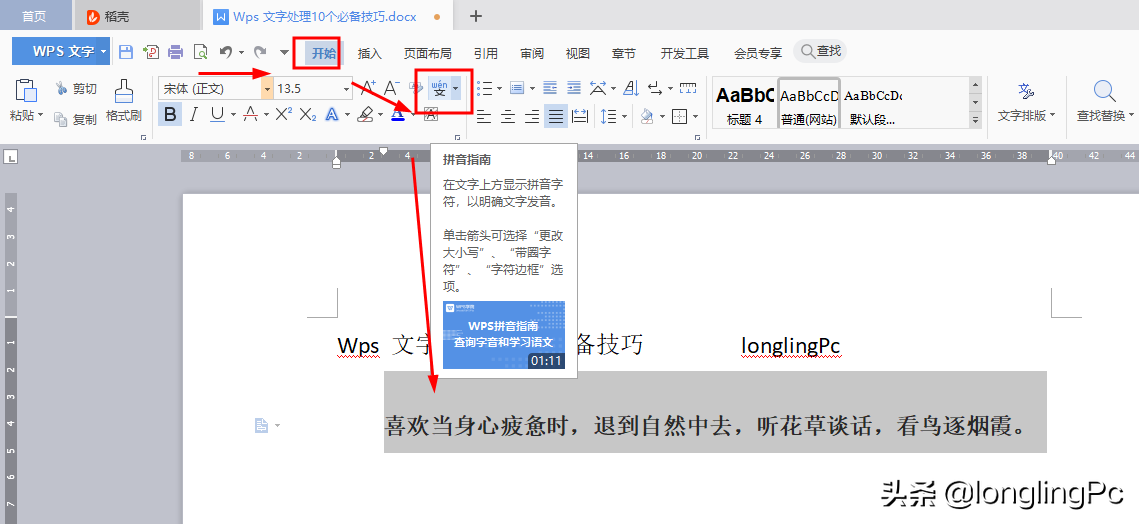Open the 引用 ribbon tab
Image resolution: width=1139 pixels, height=524 pixels.
coord(486,53)
